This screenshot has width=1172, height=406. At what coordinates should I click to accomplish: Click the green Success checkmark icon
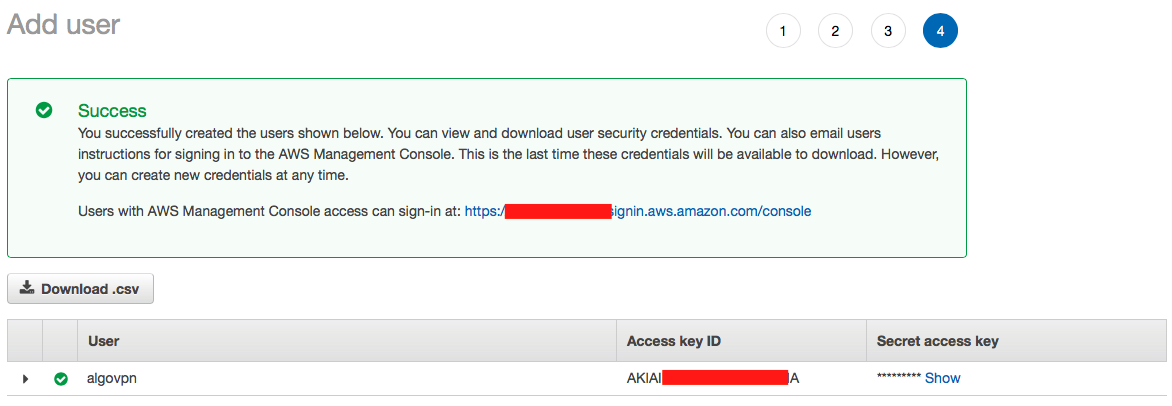[x=44, y=111]
